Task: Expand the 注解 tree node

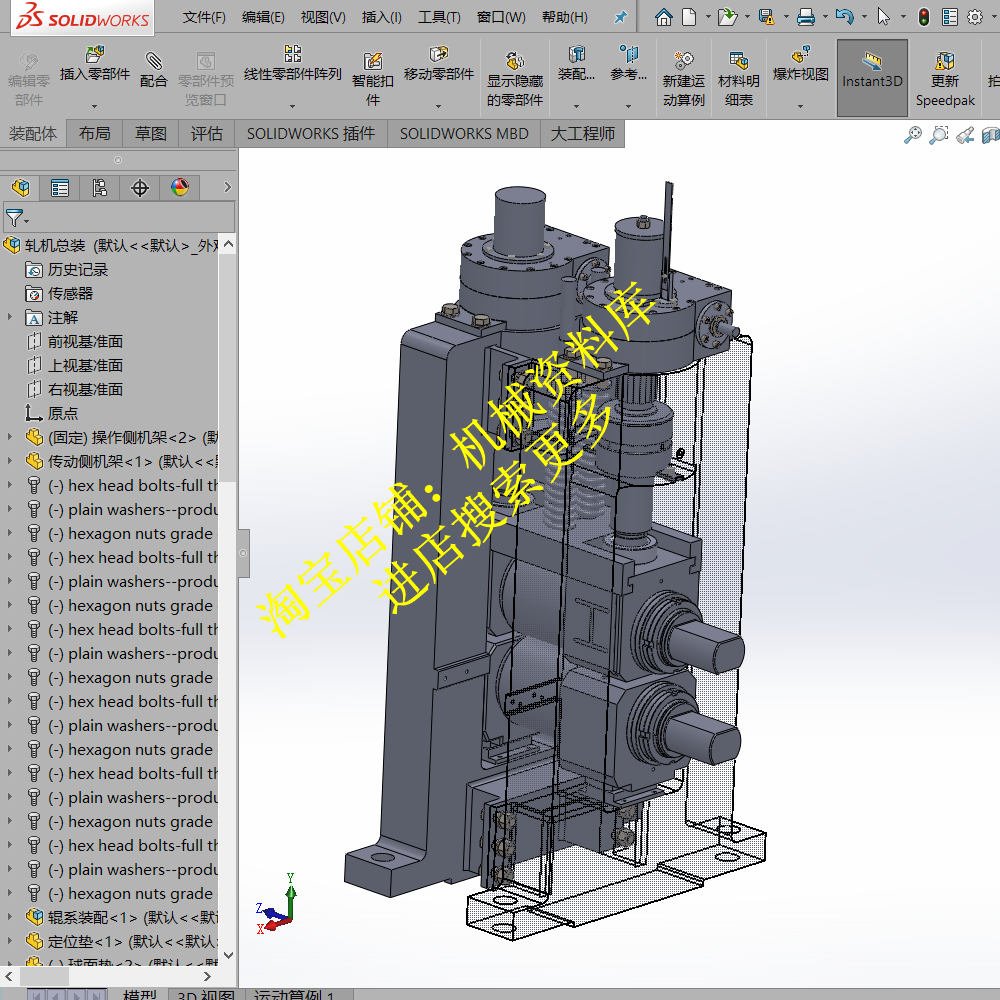Action: coord(11,317)
